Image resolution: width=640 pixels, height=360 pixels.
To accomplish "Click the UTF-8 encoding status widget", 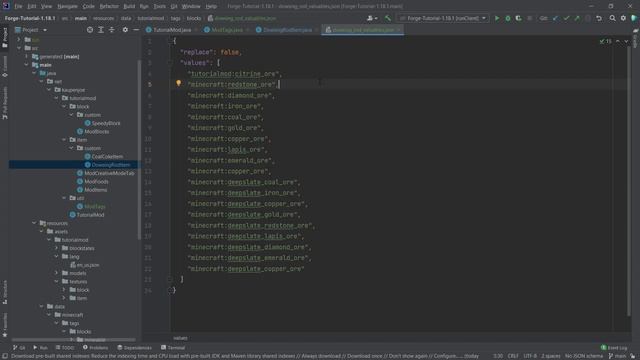I will (530, 356).
